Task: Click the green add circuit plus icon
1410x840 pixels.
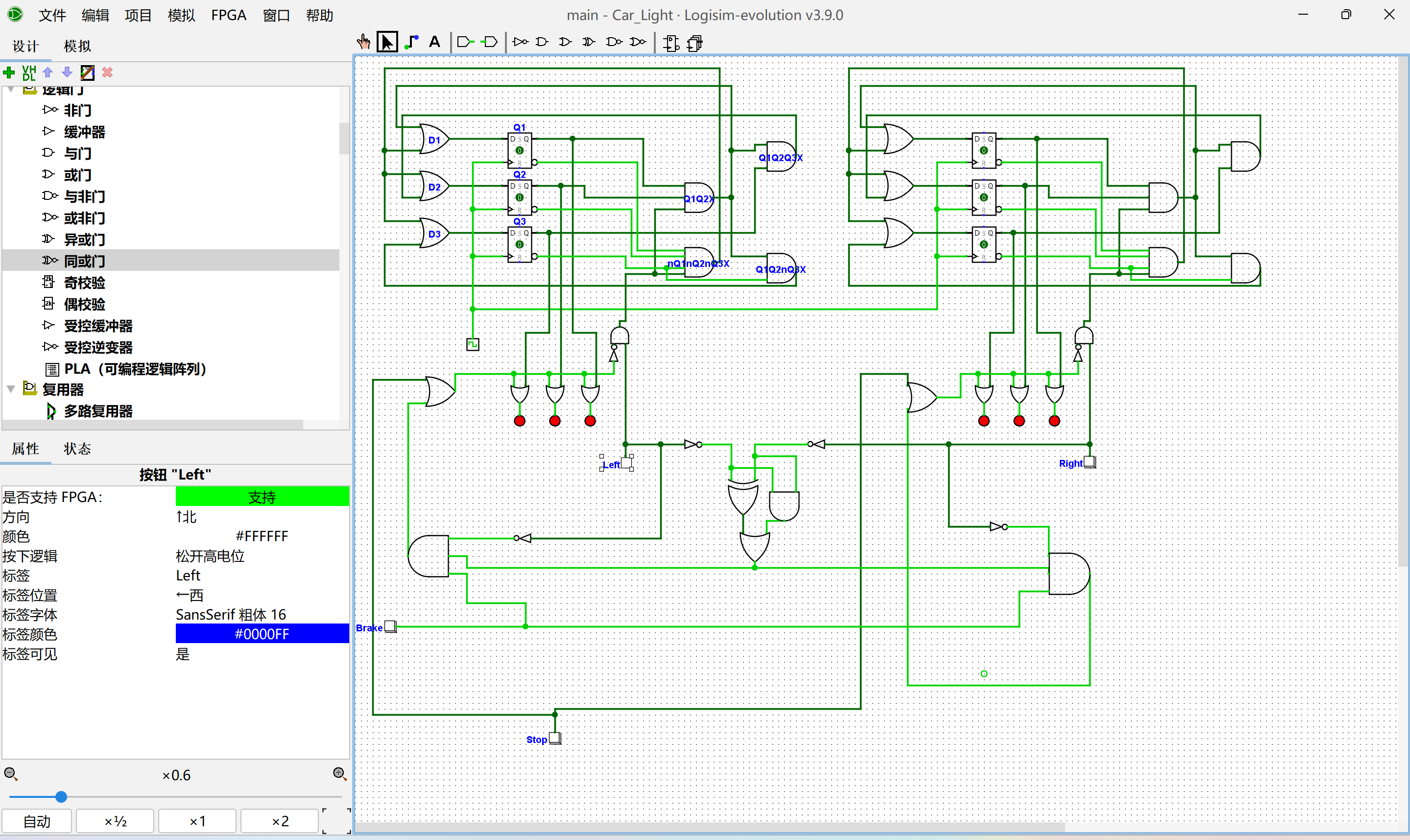Action: [9, 72]
